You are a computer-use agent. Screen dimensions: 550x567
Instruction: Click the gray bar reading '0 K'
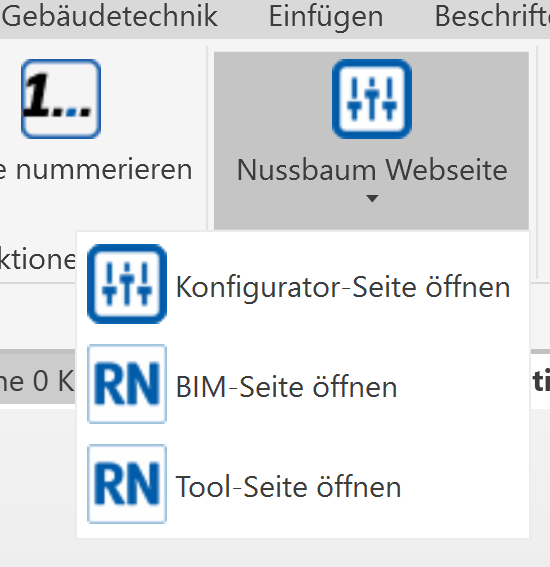(x=38, y=380)
